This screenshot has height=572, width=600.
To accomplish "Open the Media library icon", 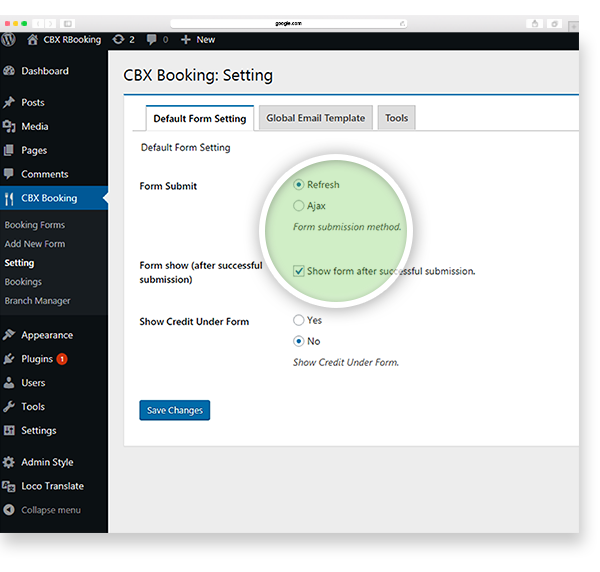I will point(9,126).
